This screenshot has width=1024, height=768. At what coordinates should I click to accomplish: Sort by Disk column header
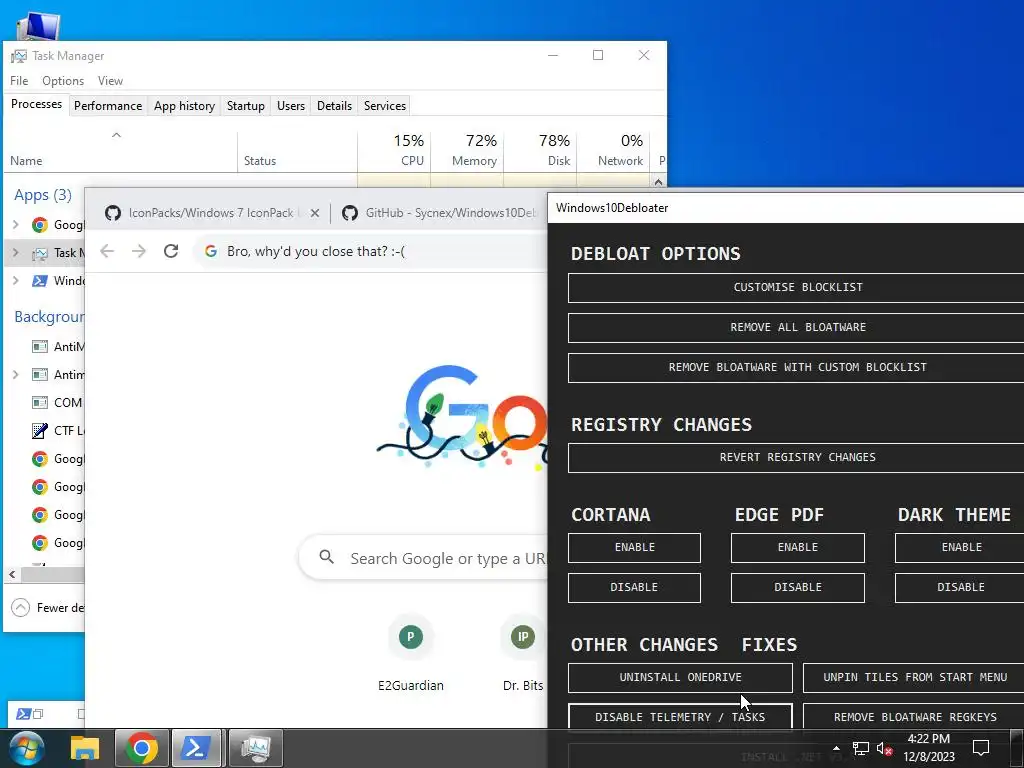541,150
